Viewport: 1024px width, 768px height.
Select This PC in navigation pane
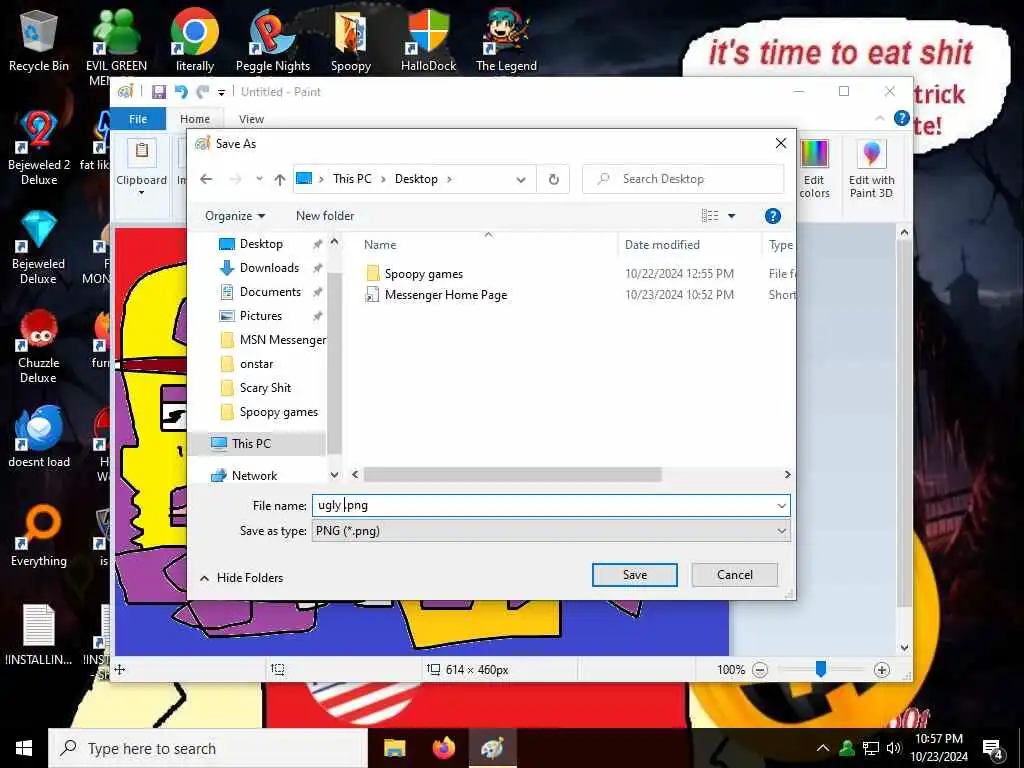tap(251, 443)
